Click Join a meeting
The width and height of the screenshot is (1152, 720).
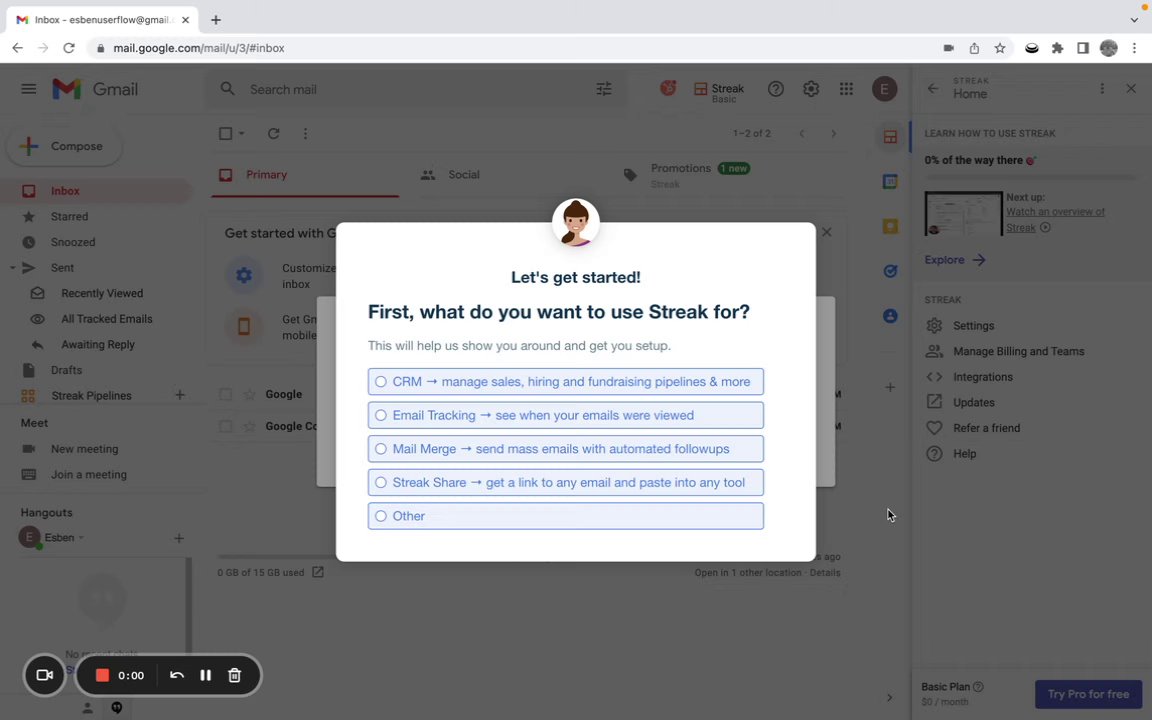(x=89, y=475)
